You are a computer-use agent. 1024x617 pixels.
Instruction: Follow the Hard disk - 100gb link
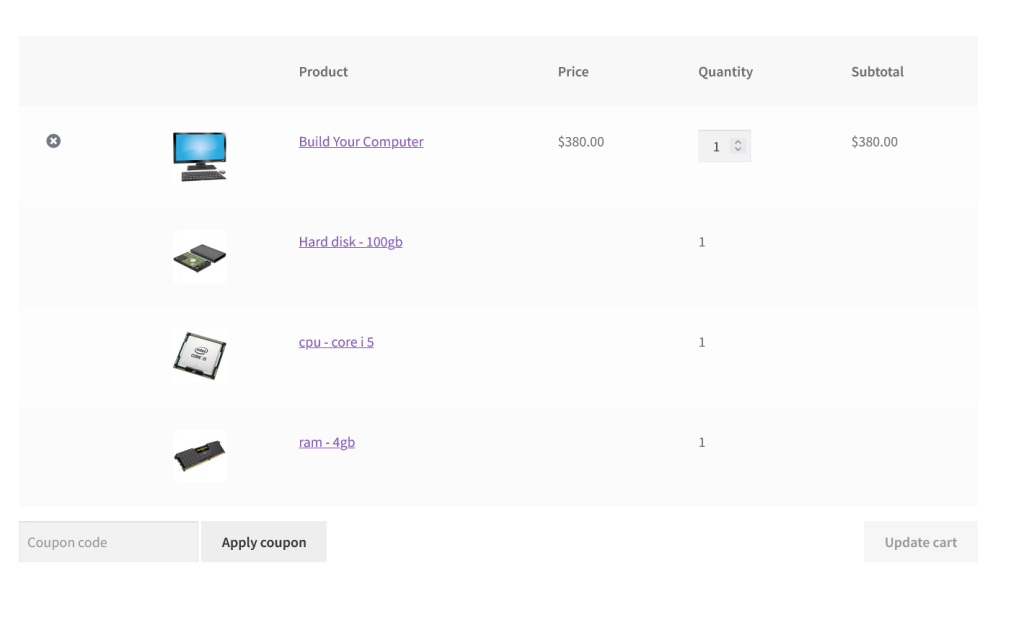point(350,242)
